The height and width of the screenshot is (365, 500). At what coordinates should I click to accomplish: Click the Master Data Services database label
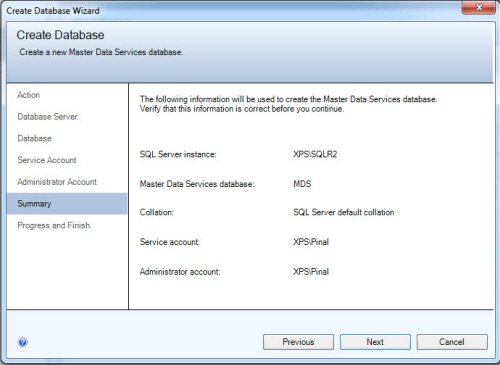pos(197,184)
